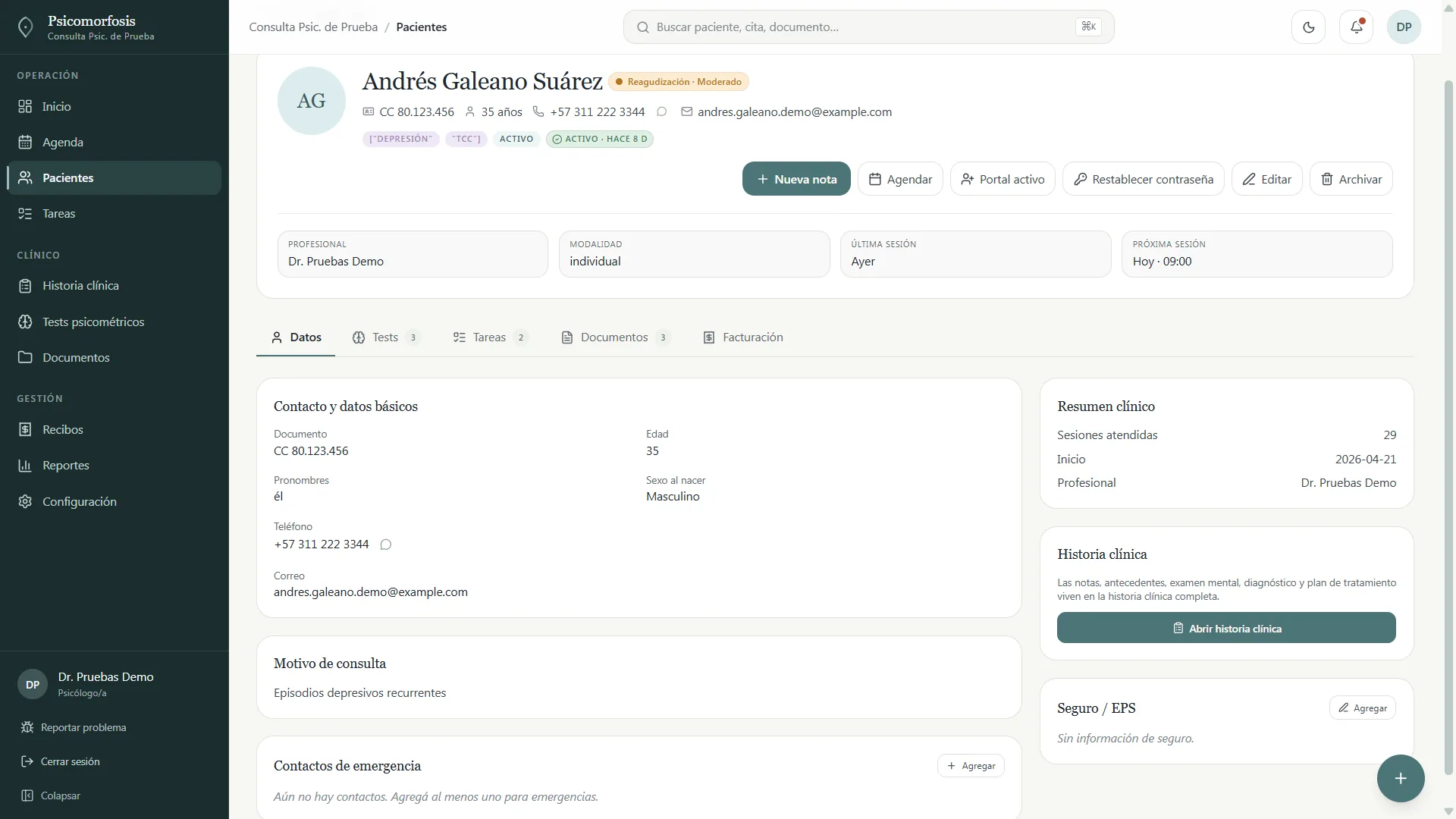Open Recibos in the sidebar
The image size is (1456, 819).
pyautogui.click(x=115, y=430)
